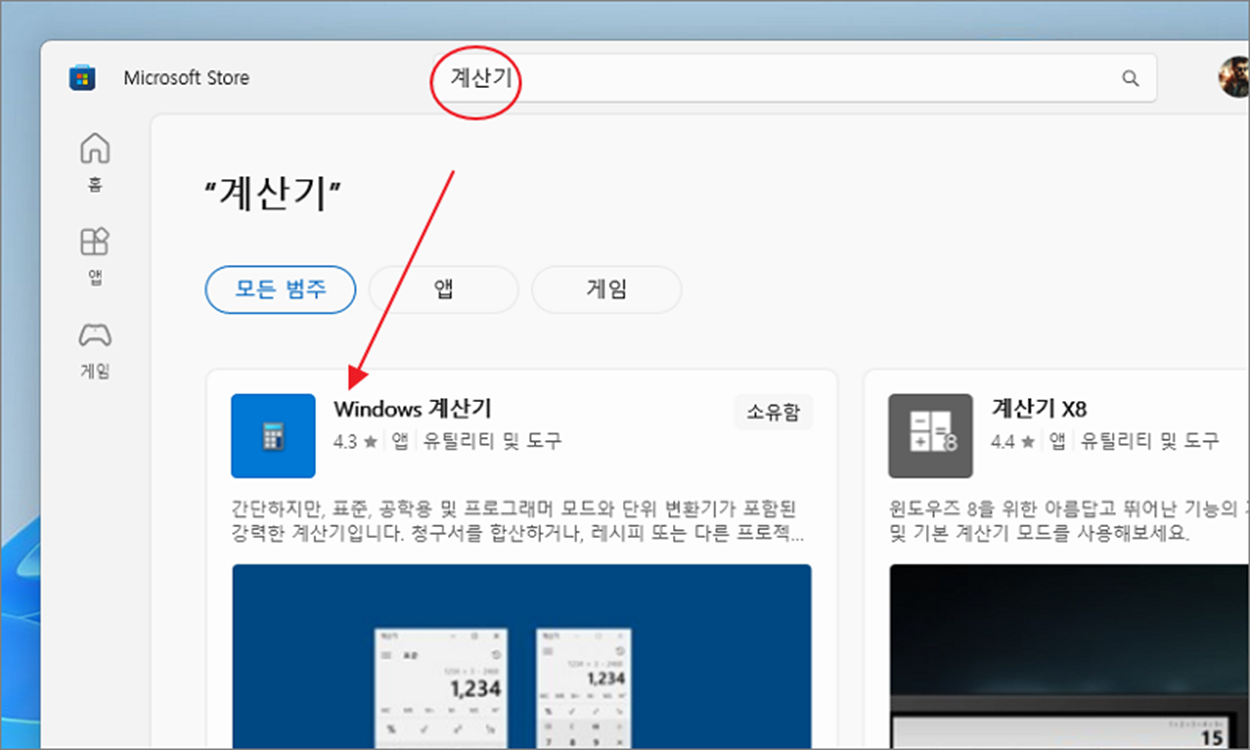This screenshot has height=750, width=1250.
Task: Click the Windows 계산기 app icon
Action: coord(273,435)
